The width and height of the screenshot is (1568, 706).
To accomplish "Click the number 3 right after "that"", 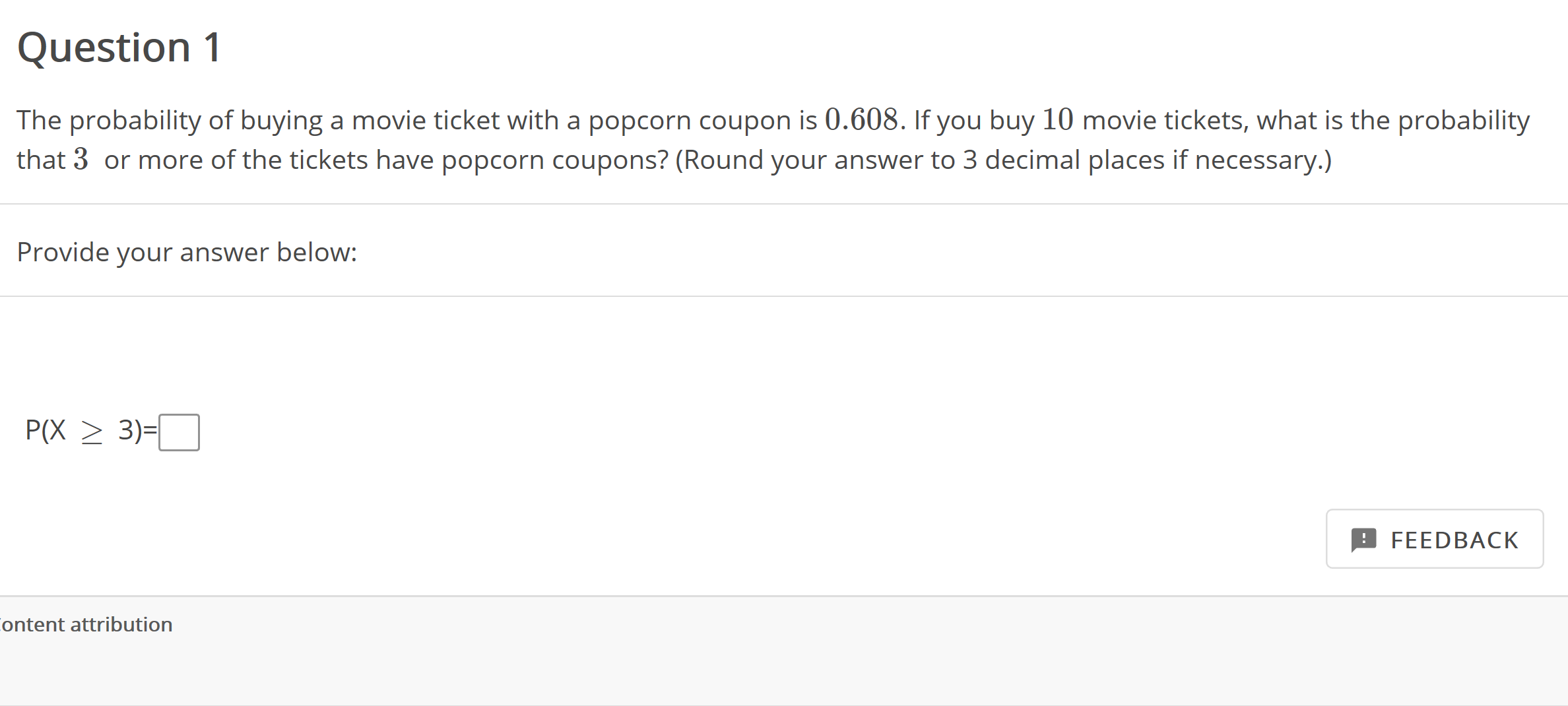I will (x=81, y=160).
